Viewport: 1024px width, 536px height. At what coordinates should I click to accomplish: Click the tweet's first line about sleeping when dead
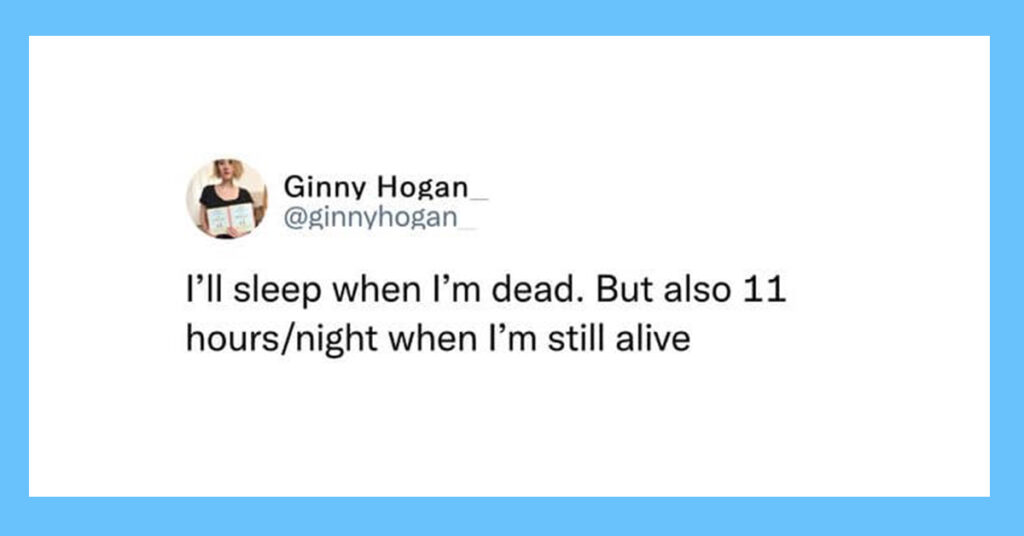pyautogui.click(x=486, y=289)
